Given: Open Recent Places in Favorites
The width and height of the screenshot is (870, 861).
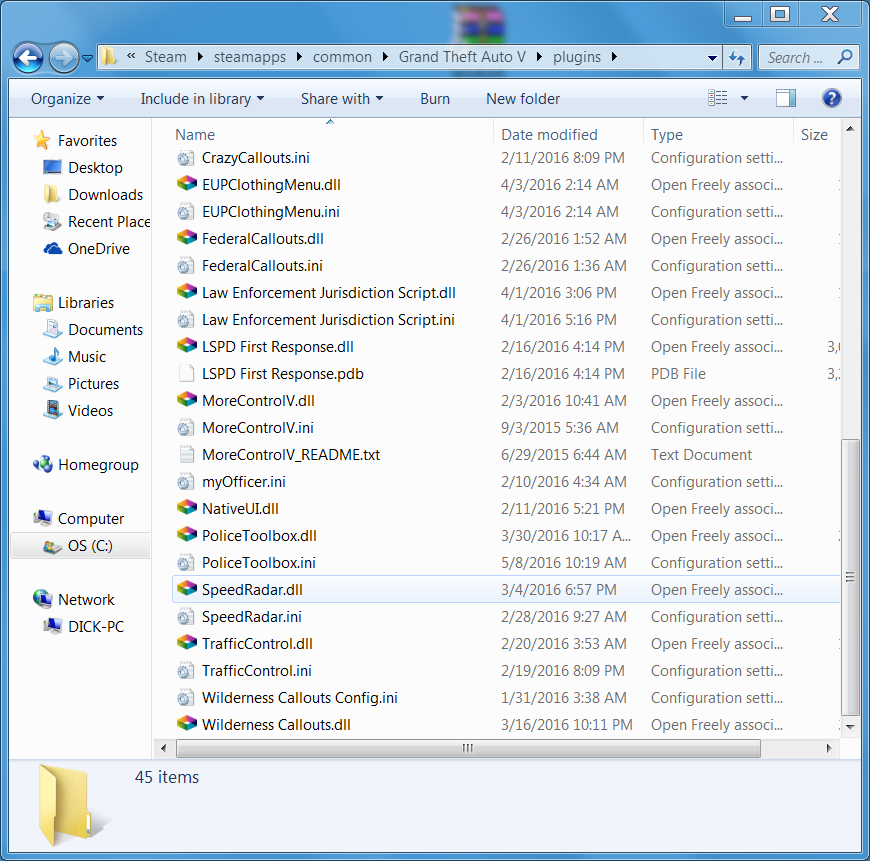Looking at the screenshot, I should pos(97,221).
